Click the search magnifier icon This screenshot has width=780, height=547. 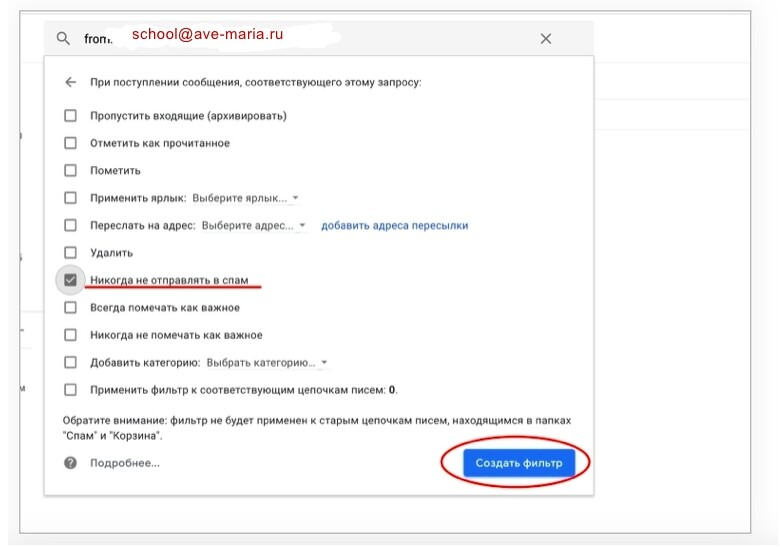coord(63,38)
